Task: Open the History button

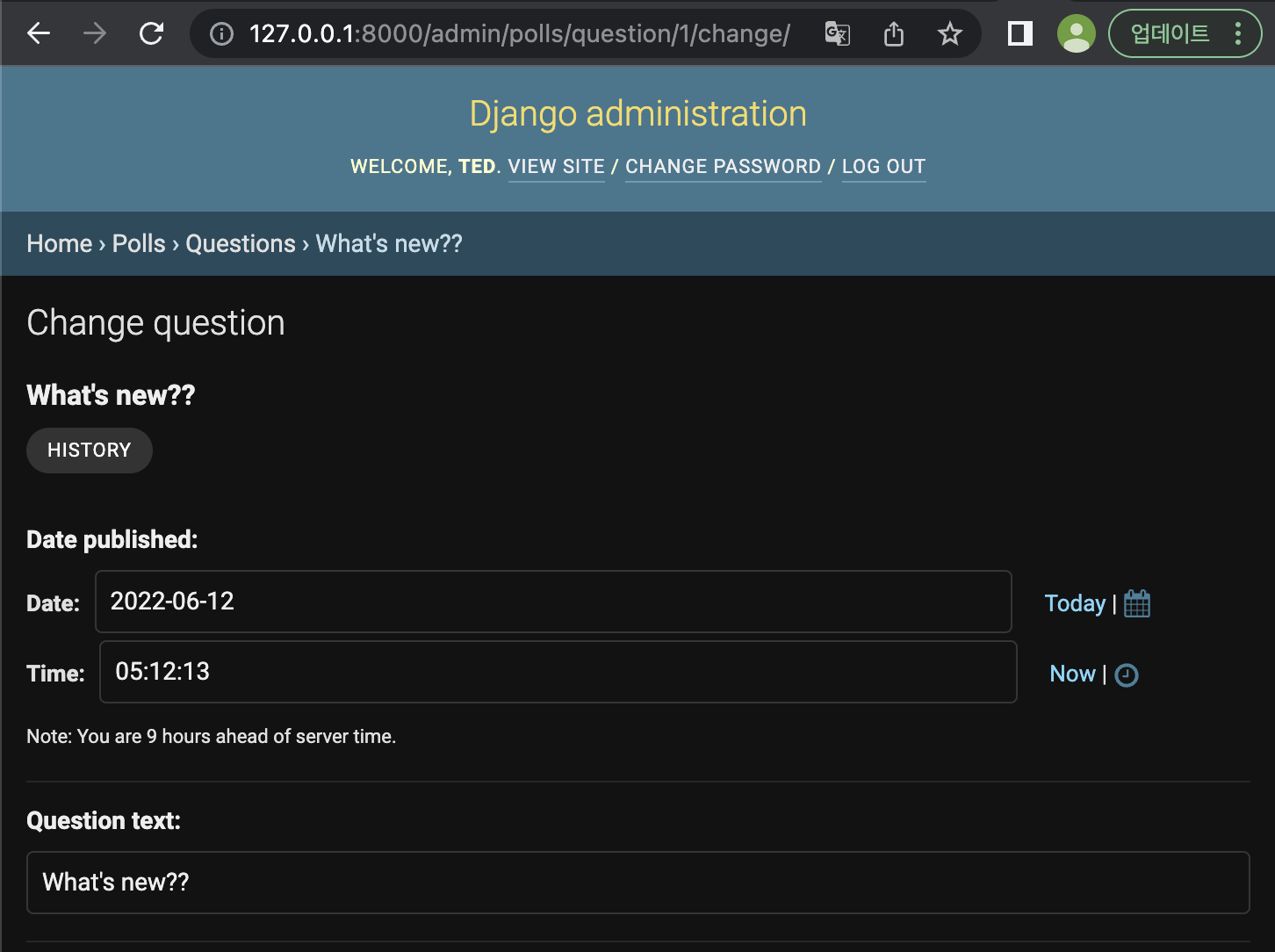Action: [90, 451]
